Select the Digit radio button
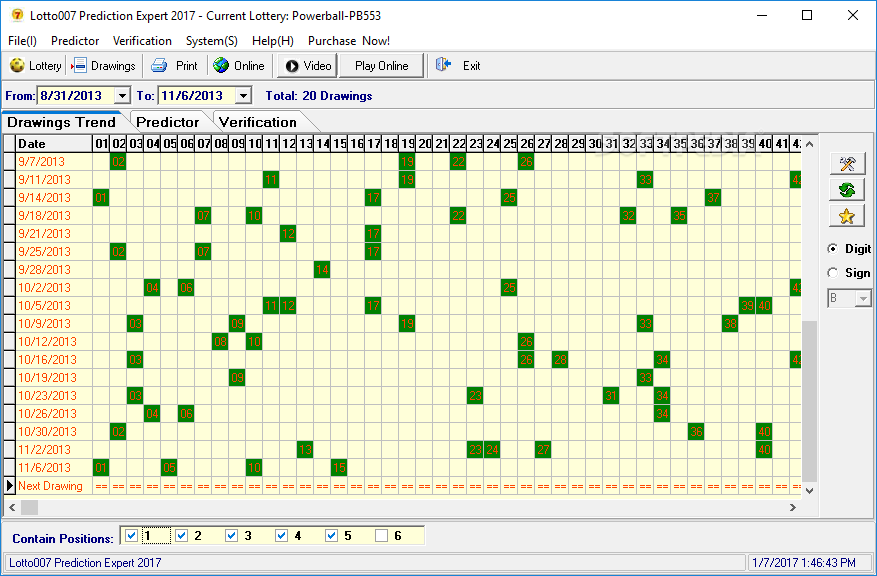 [x=833, y=249]
